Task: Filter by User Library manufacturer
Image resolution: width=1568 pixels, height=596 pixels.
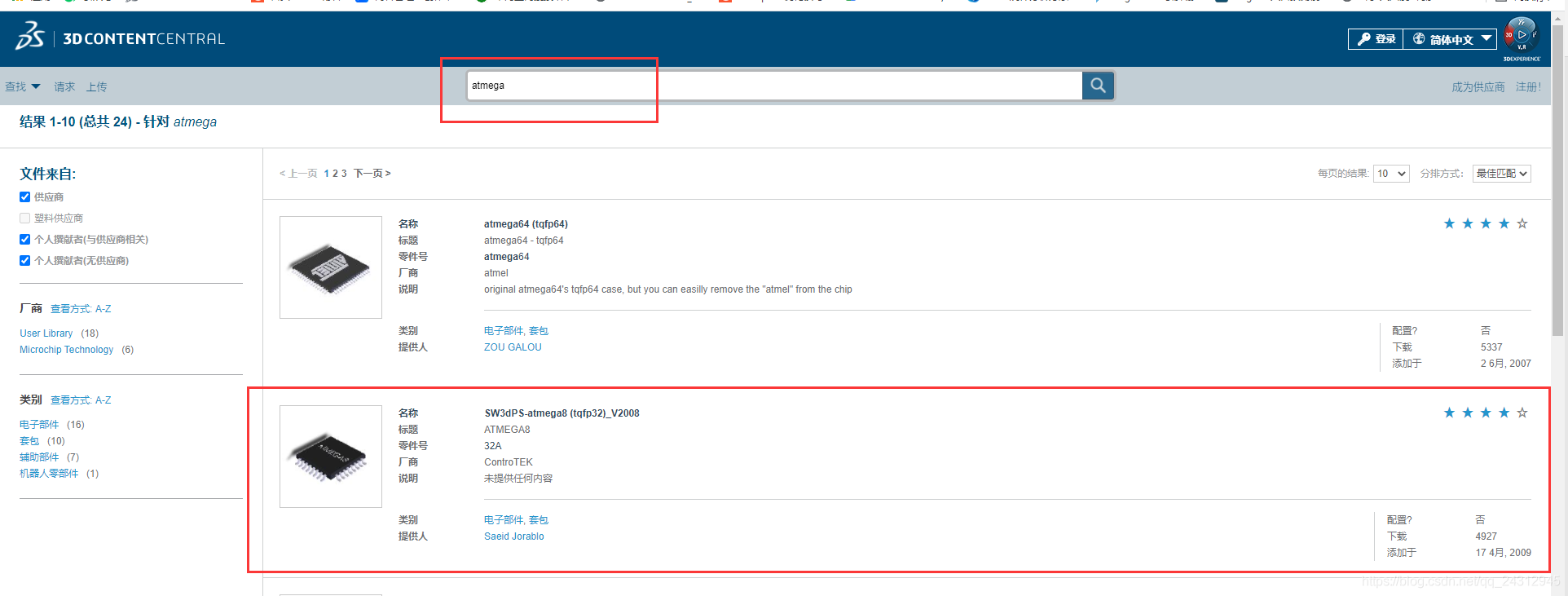Action: pos(46,333)
